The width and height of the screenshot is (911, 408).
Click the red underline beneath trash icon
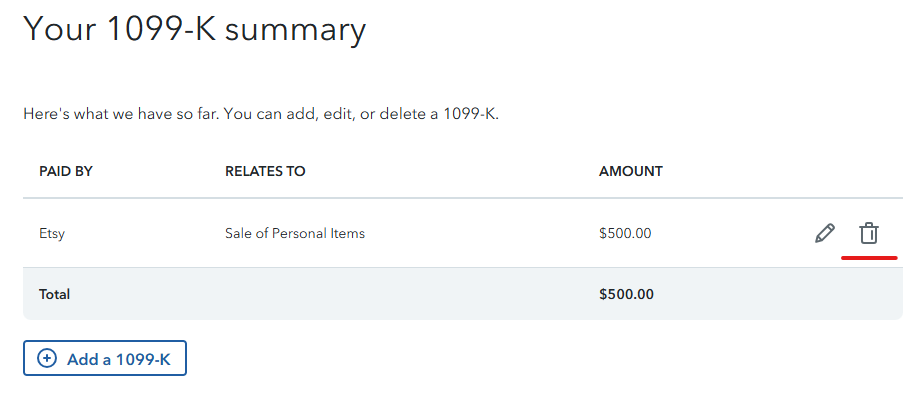click(x=869, y=257)
